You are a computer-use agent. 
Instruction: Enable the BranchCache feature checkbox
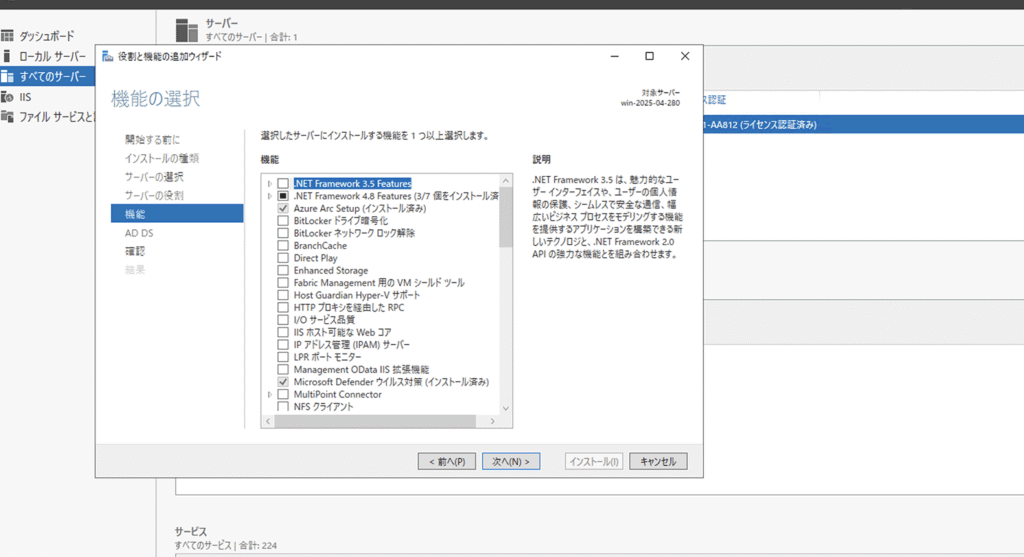pyautogui.click(x=283, y=246)
